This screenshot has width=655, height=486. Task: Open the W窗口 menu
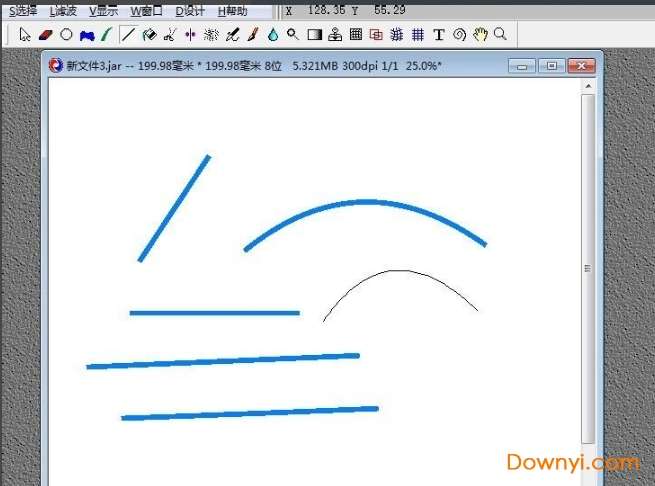pyautogui.click(x=146, y=11)
